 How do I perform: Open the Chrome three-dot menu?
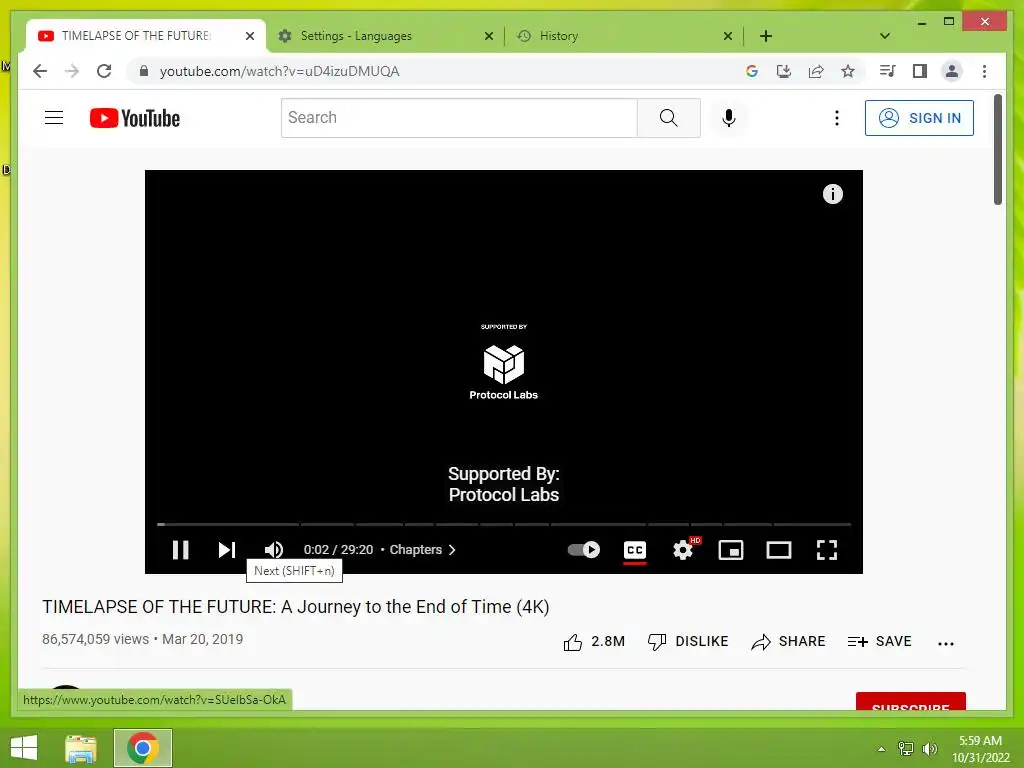point(984,71)
